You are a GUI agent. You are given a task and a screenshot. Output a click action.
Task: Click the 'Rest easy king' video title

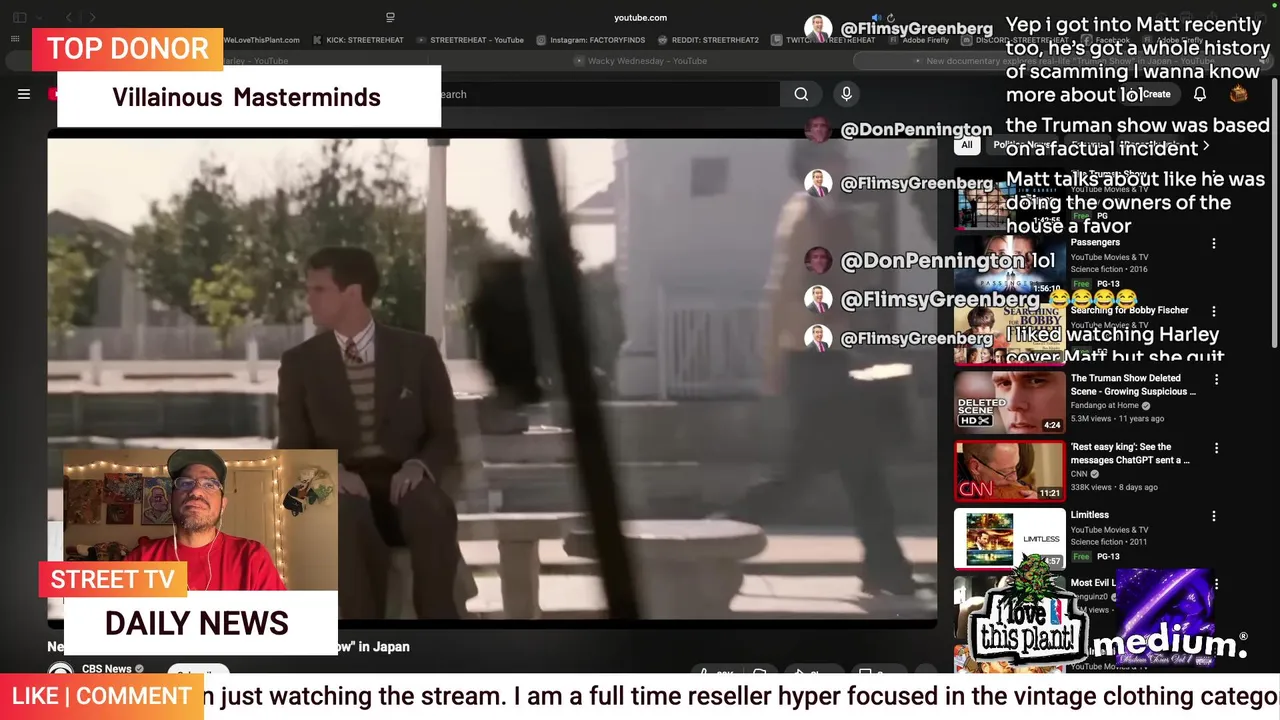coord(1130,454)
